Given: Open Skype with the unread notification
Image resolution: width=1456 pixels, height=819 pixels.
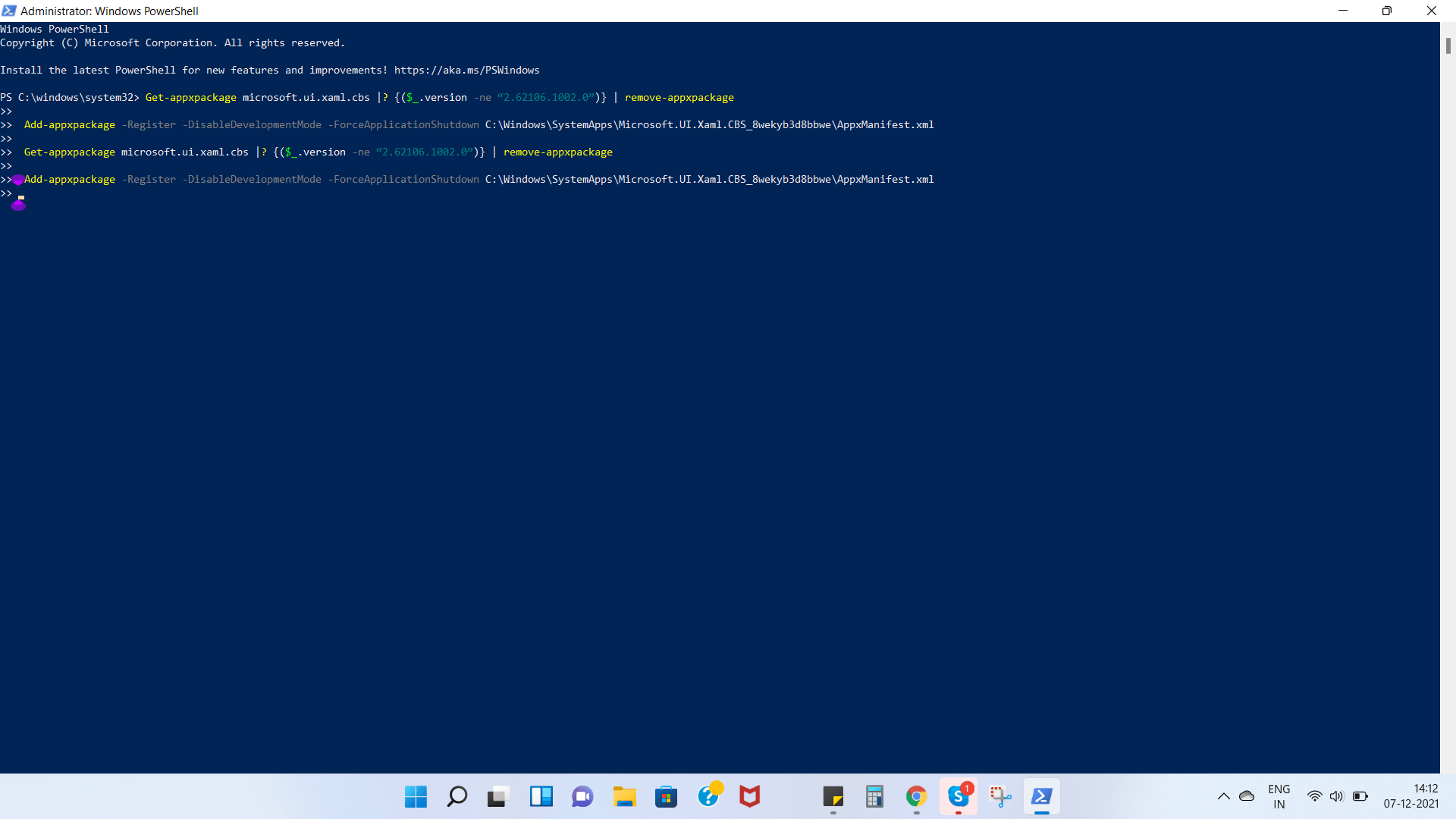Looking at the screenshot, I should tap(958, 796).
